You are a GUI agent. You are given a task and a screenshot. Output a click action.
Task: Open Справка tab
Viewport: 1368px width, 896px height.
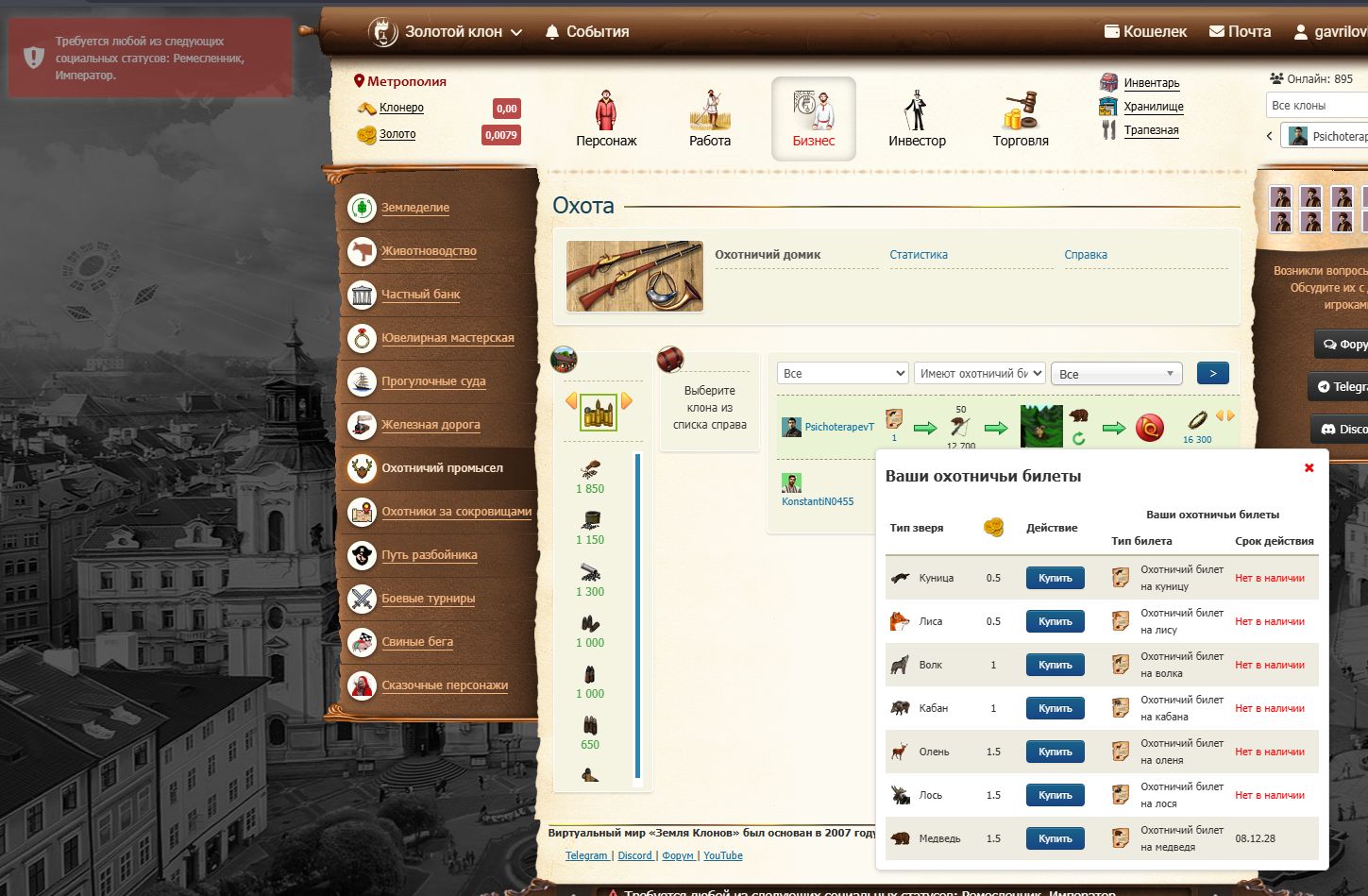coord(1085,255)
